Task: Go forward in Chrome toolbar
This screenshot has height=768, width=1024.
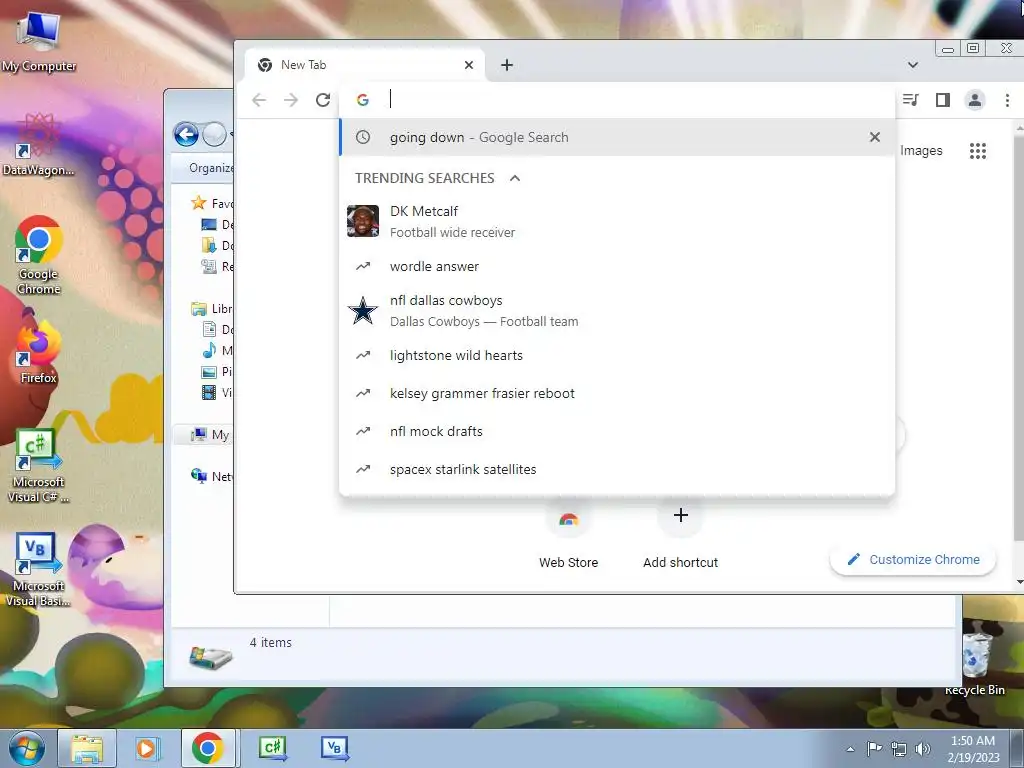Action: [x=291, y=100]
